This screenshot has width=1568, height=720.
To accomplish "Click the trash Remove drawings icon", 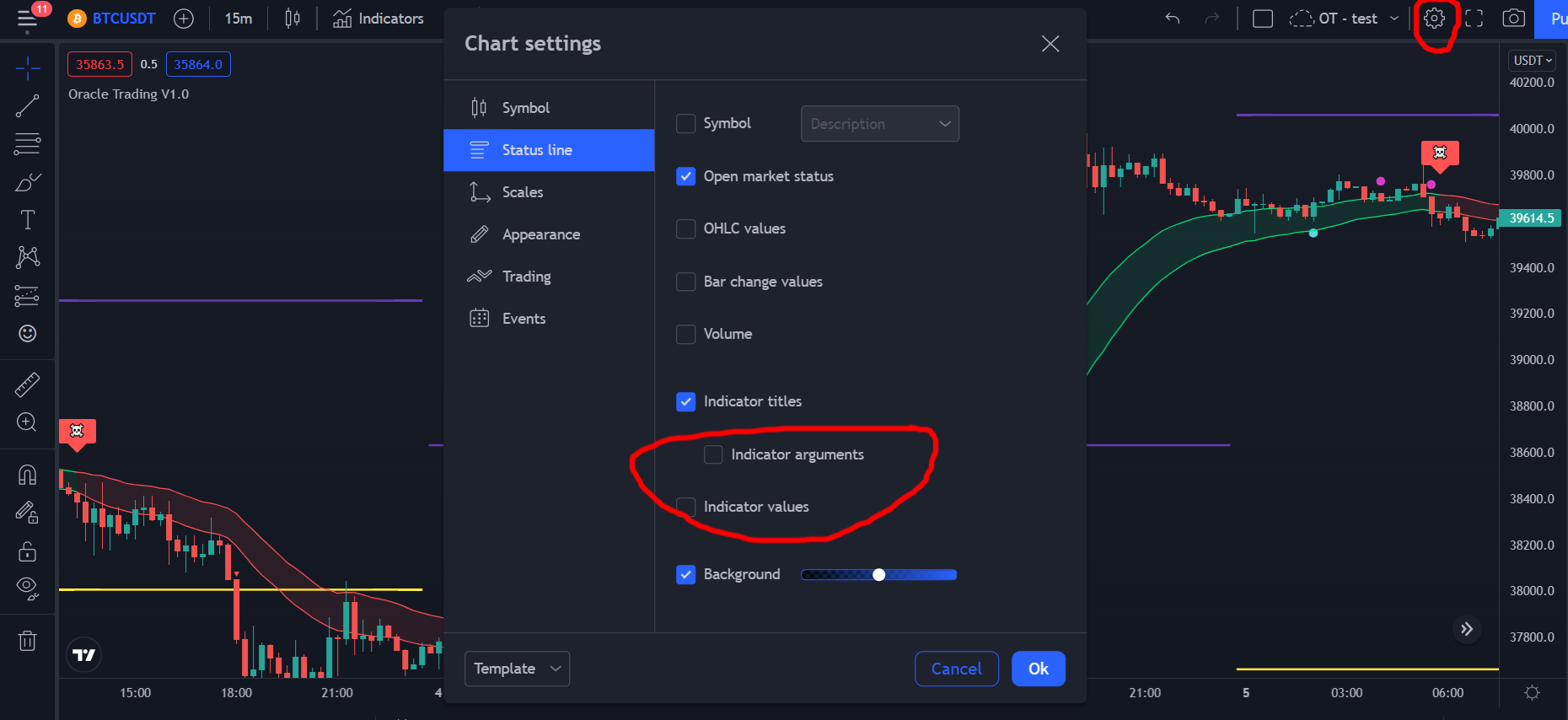I will pos(27,641).
